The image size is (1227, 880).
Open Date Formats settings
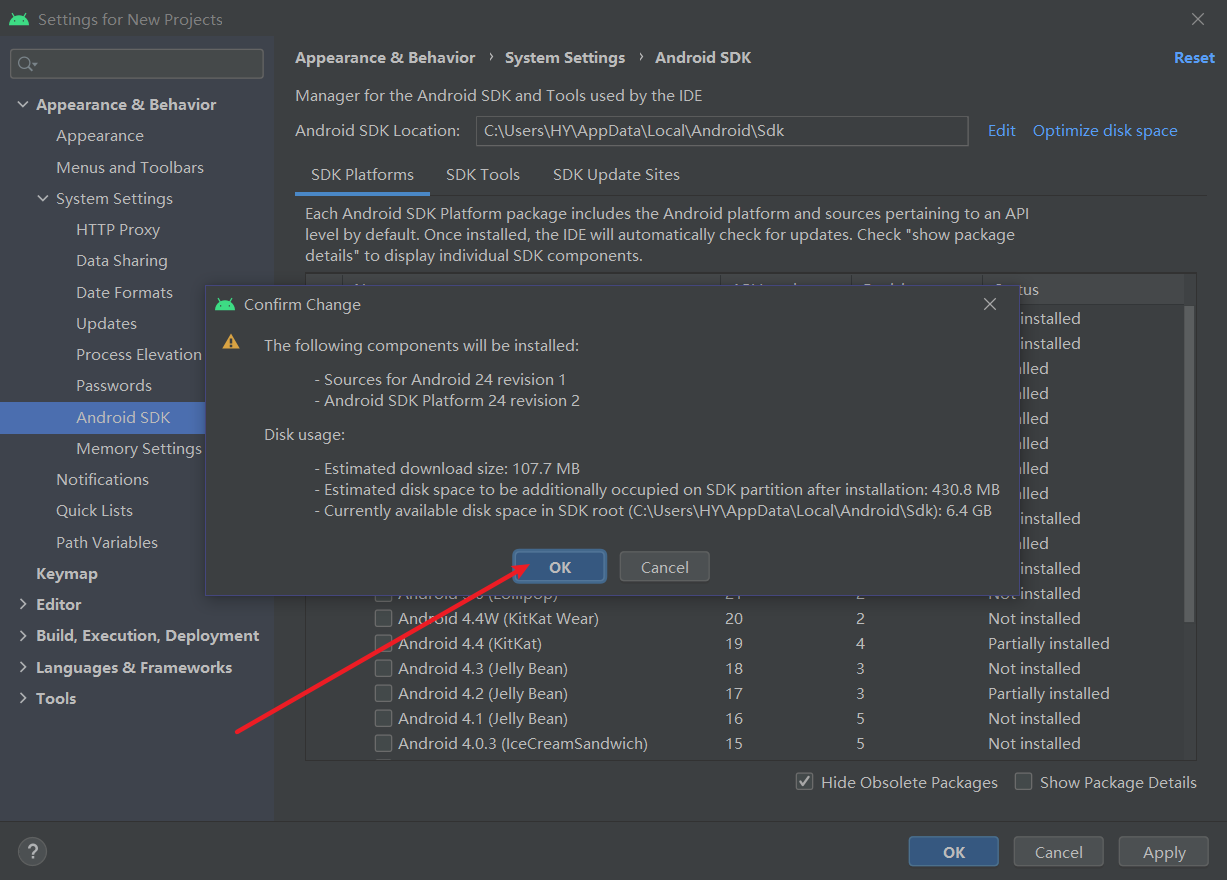(124, 292)
